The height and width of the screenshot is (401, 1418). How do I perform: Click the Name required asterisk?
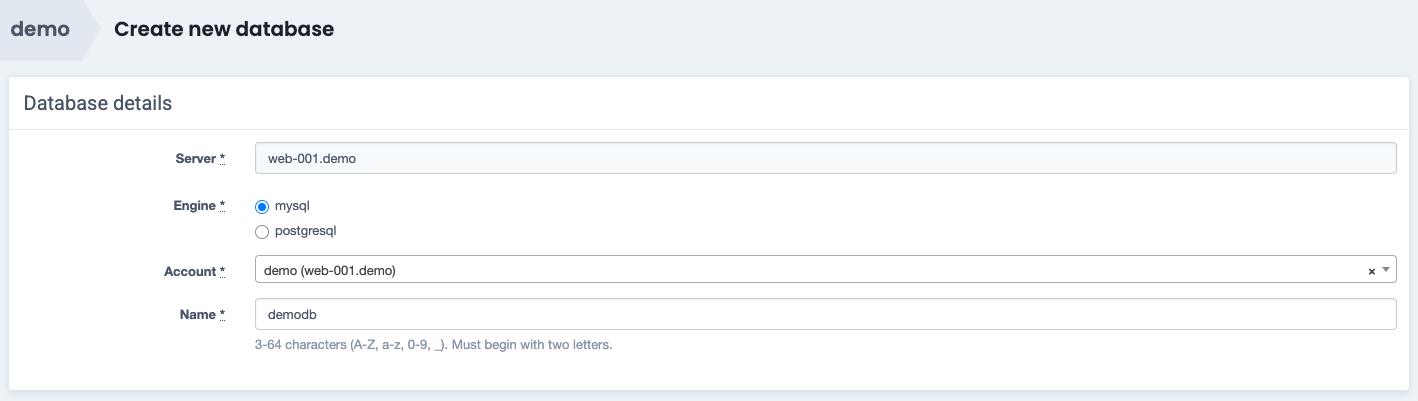[222, 315]
